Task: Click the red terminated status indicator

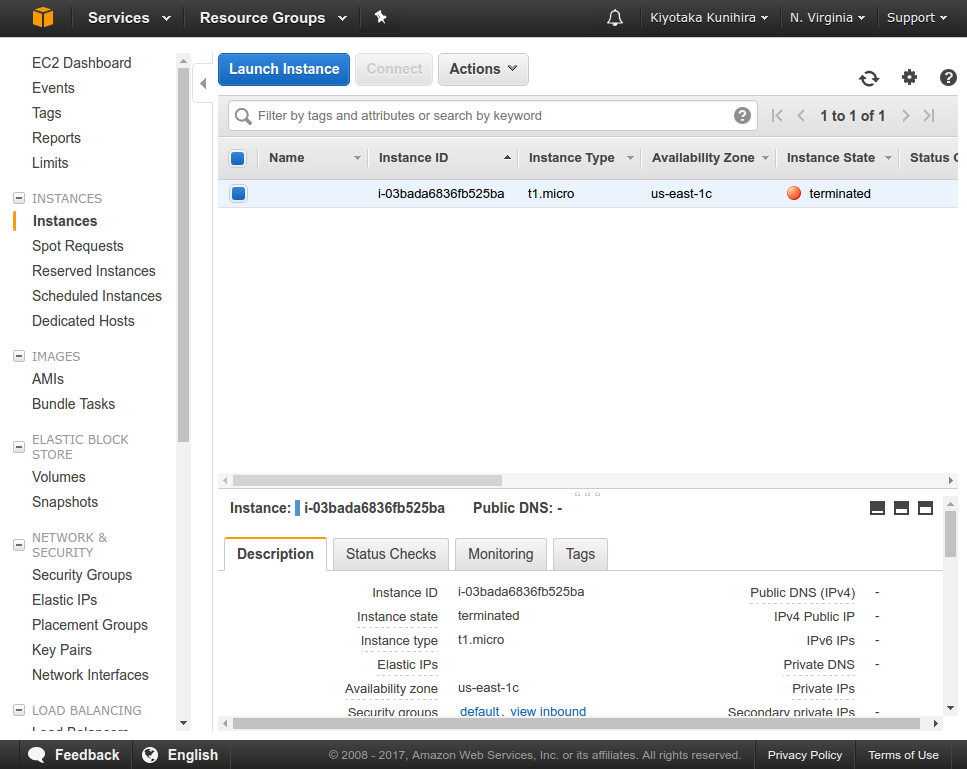Action: point(794,193)
